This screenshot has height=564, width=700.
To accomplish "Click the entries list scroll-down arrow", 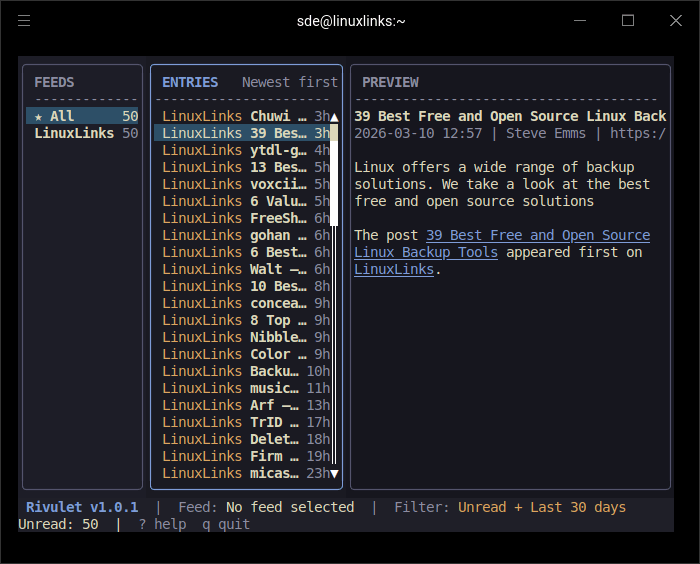I will coord(334,473).
